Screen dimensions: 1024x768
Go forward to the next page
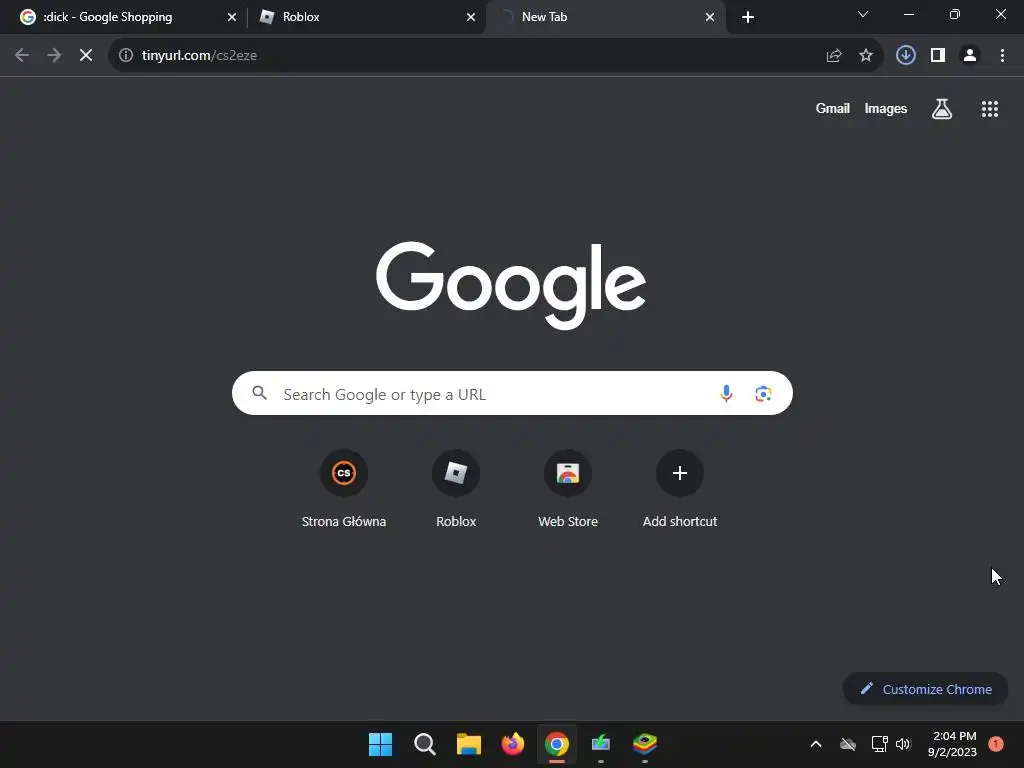point(54,56)
